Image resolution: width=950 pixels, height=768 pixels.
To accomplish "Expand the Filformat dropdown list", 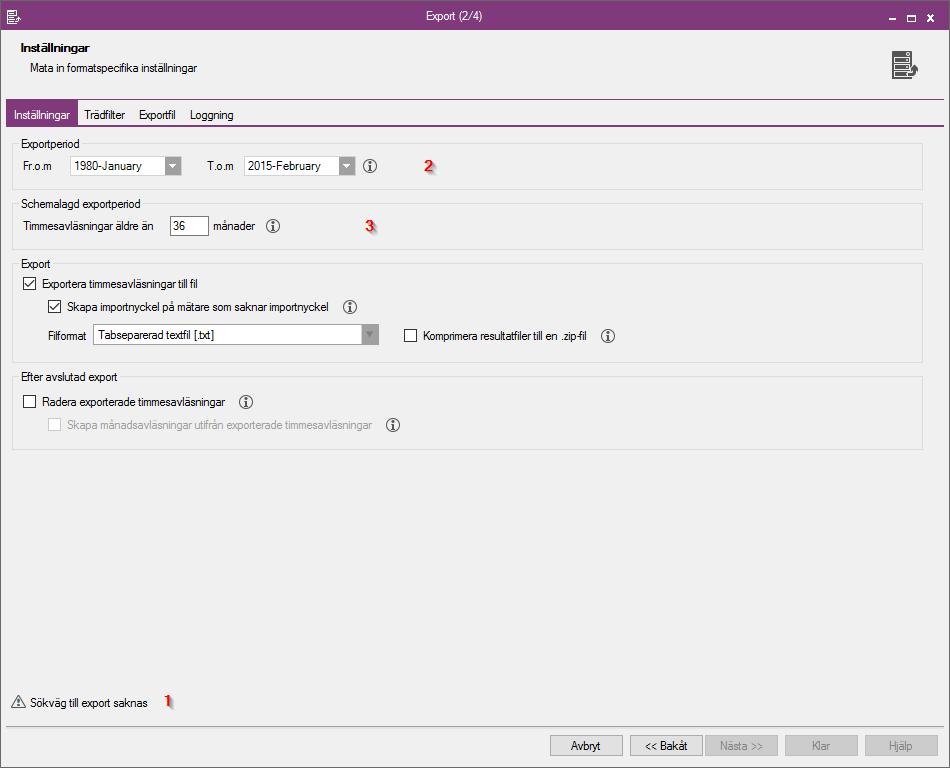I will [x=370, y=335].
